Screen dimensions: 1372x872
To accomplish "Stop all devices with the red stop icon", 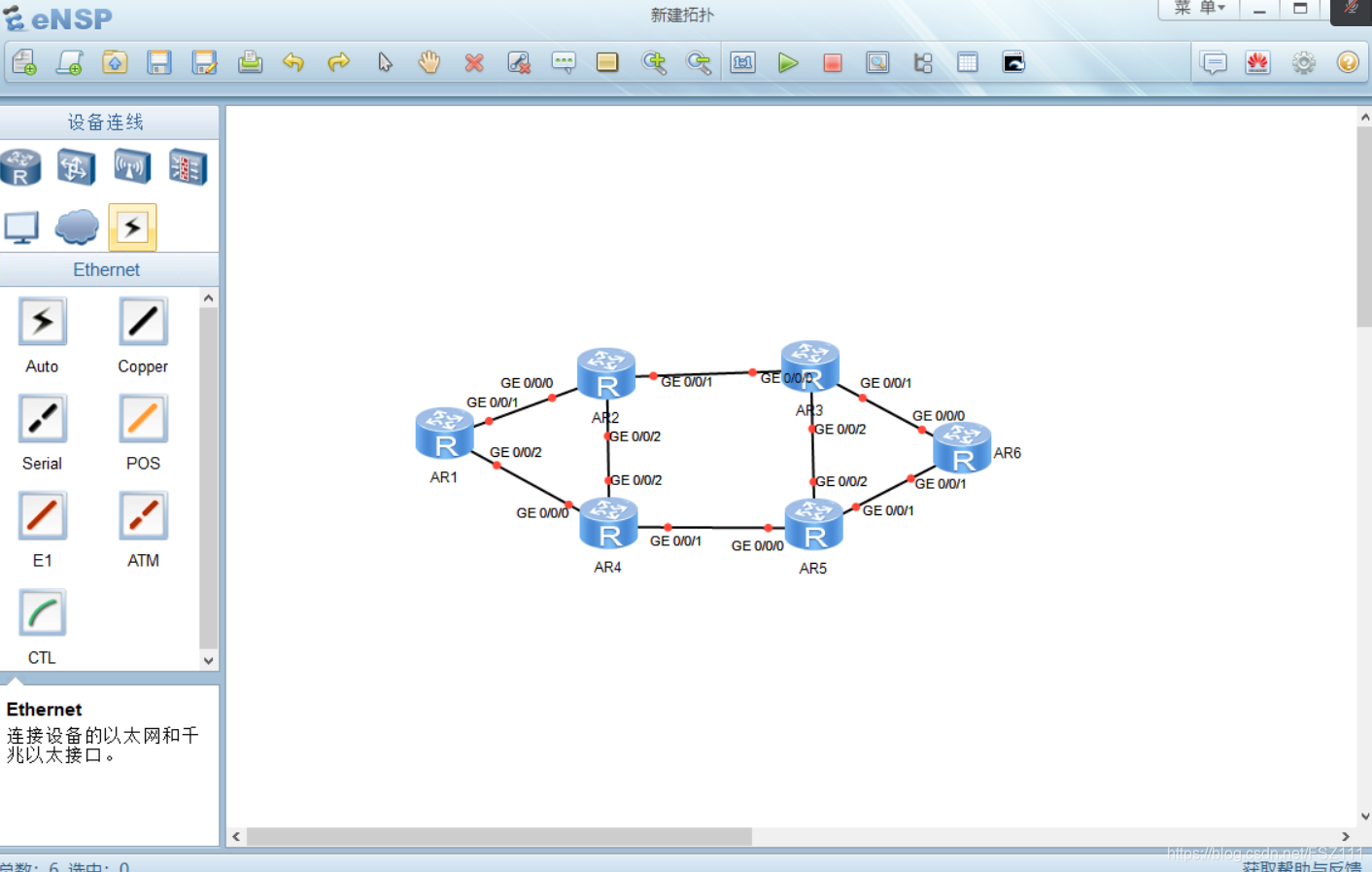I will click(833, 63).
